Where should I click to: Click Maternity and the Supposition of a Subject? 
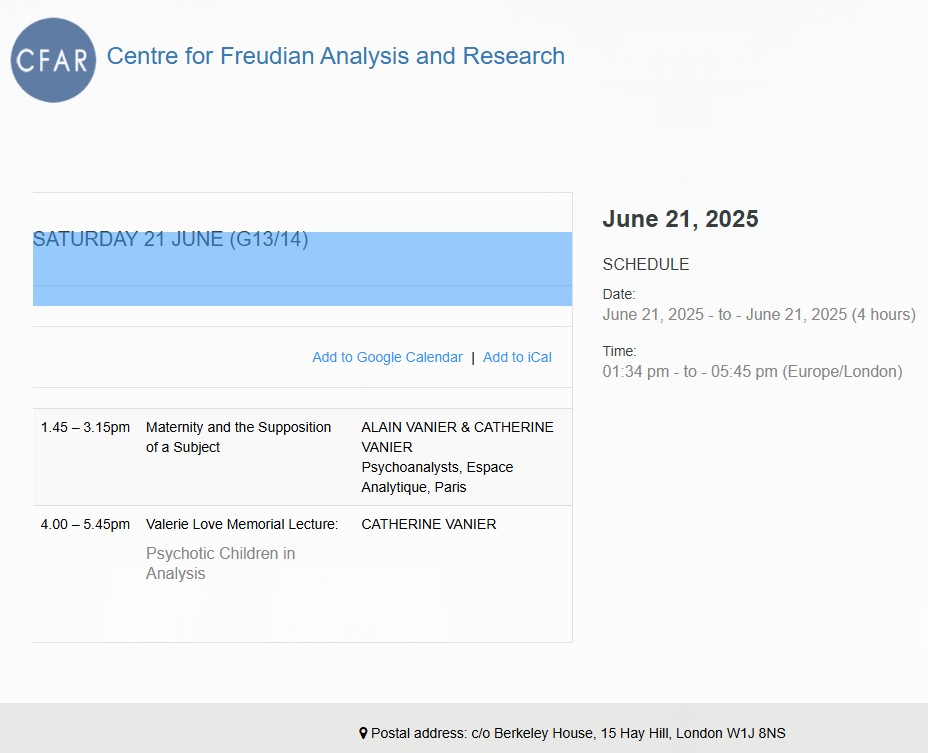pyautogui.click(x=238, y=437)
